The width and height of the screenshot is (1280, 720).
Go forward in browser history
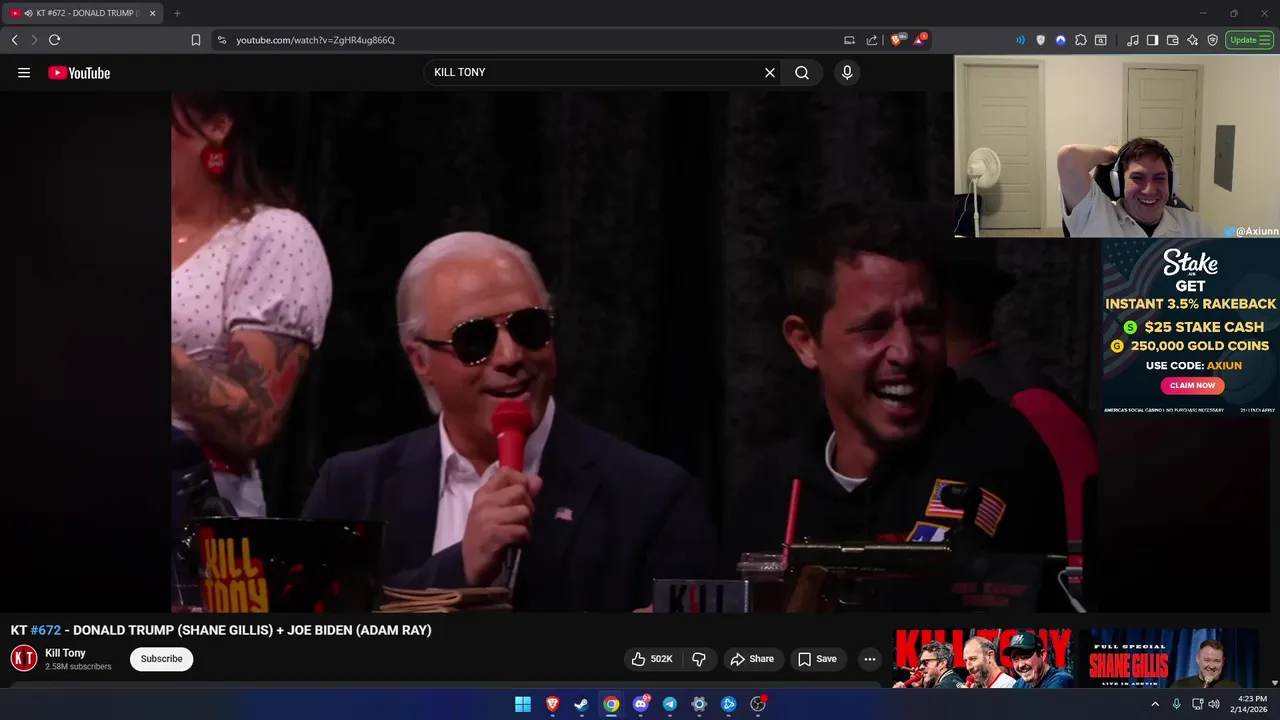click(x=34, y=40)
